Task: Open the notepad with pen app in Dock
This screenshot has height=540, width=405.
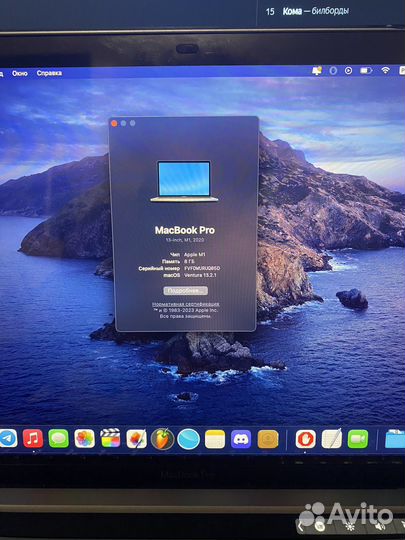Action: pyautogui.click(x=332, y=439)
